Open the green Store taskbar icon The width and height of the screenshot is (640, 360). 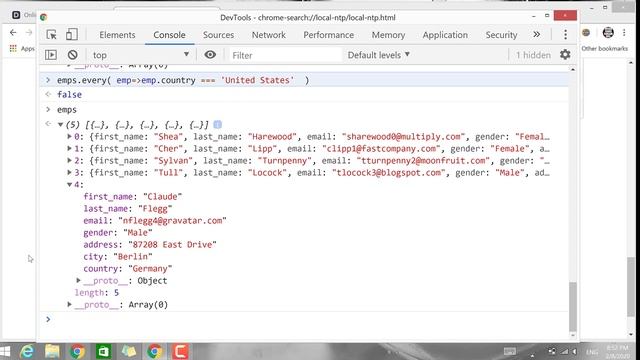coord(103,351)
